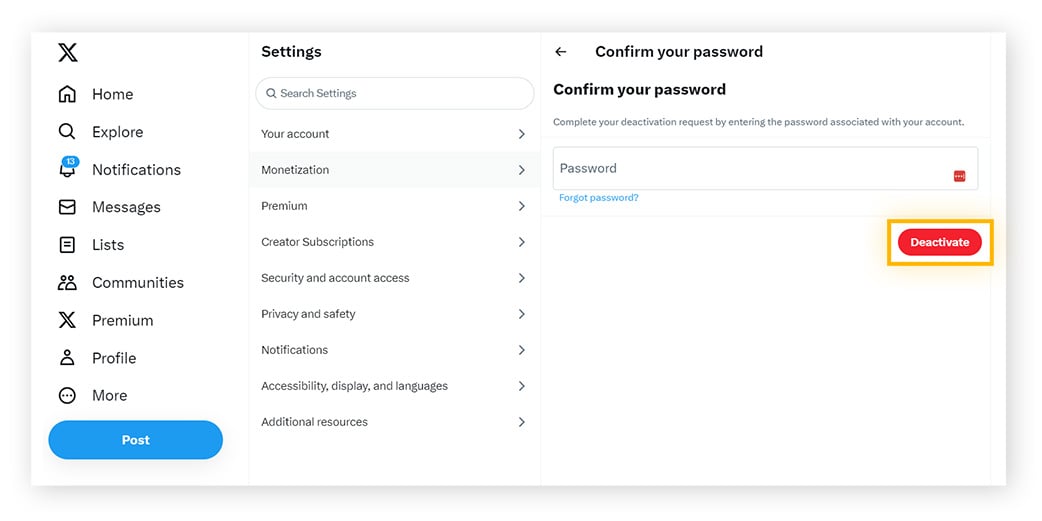Click the blue Post button
Viewport: 1042px width, 521px height.
coord(135,440)
